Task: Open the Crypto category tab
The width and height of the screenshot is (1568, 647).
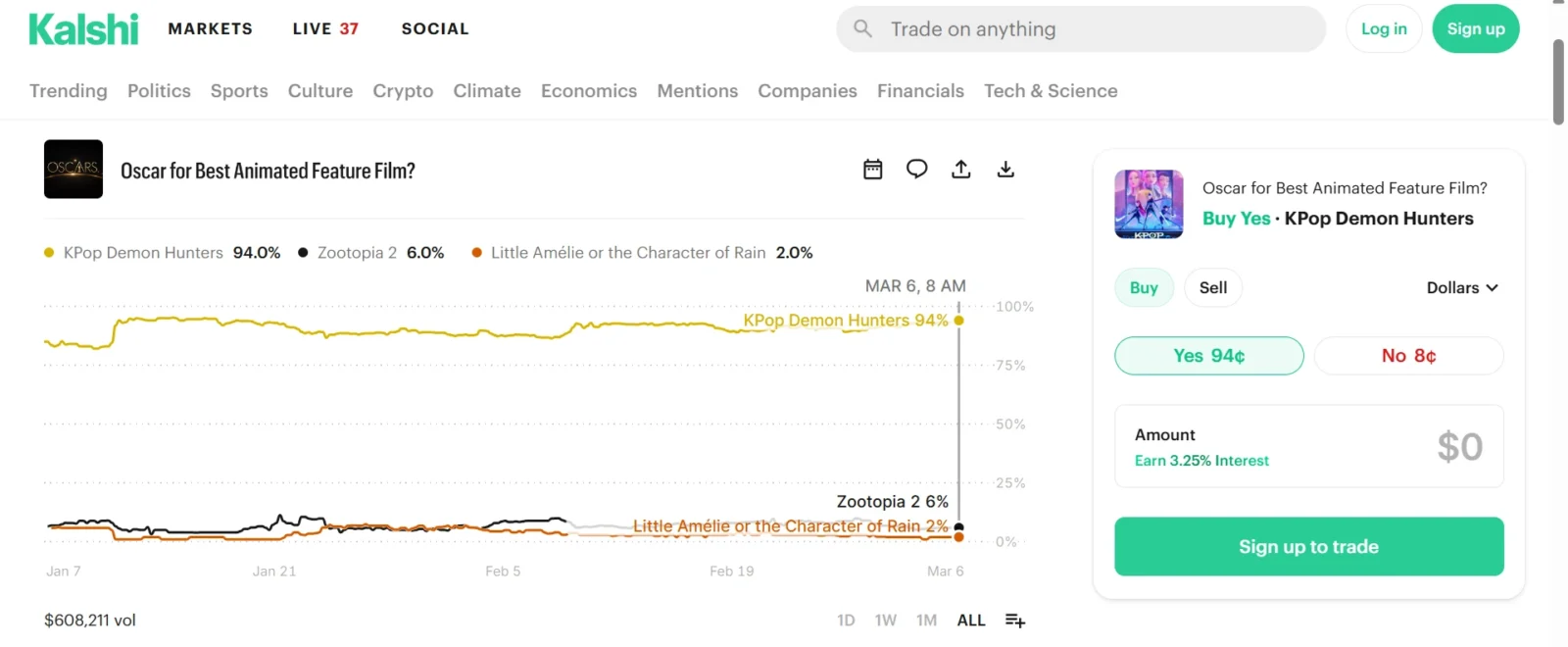Action: [x=403, y=91]
